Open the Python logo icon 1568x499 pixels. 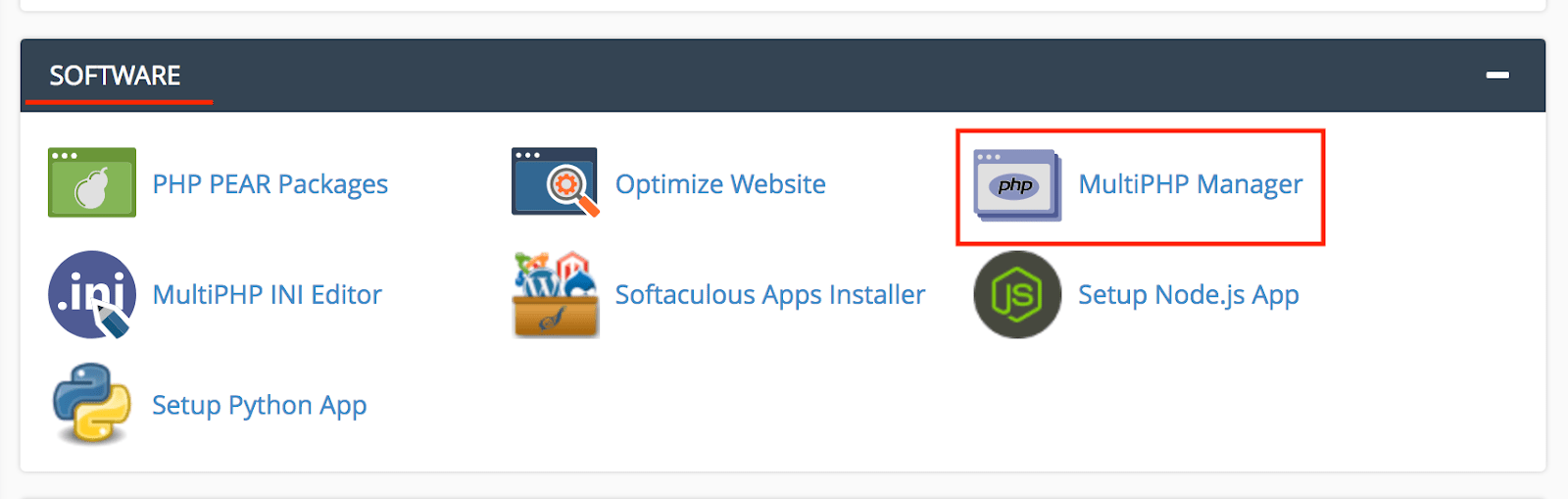tap(92, 404)
